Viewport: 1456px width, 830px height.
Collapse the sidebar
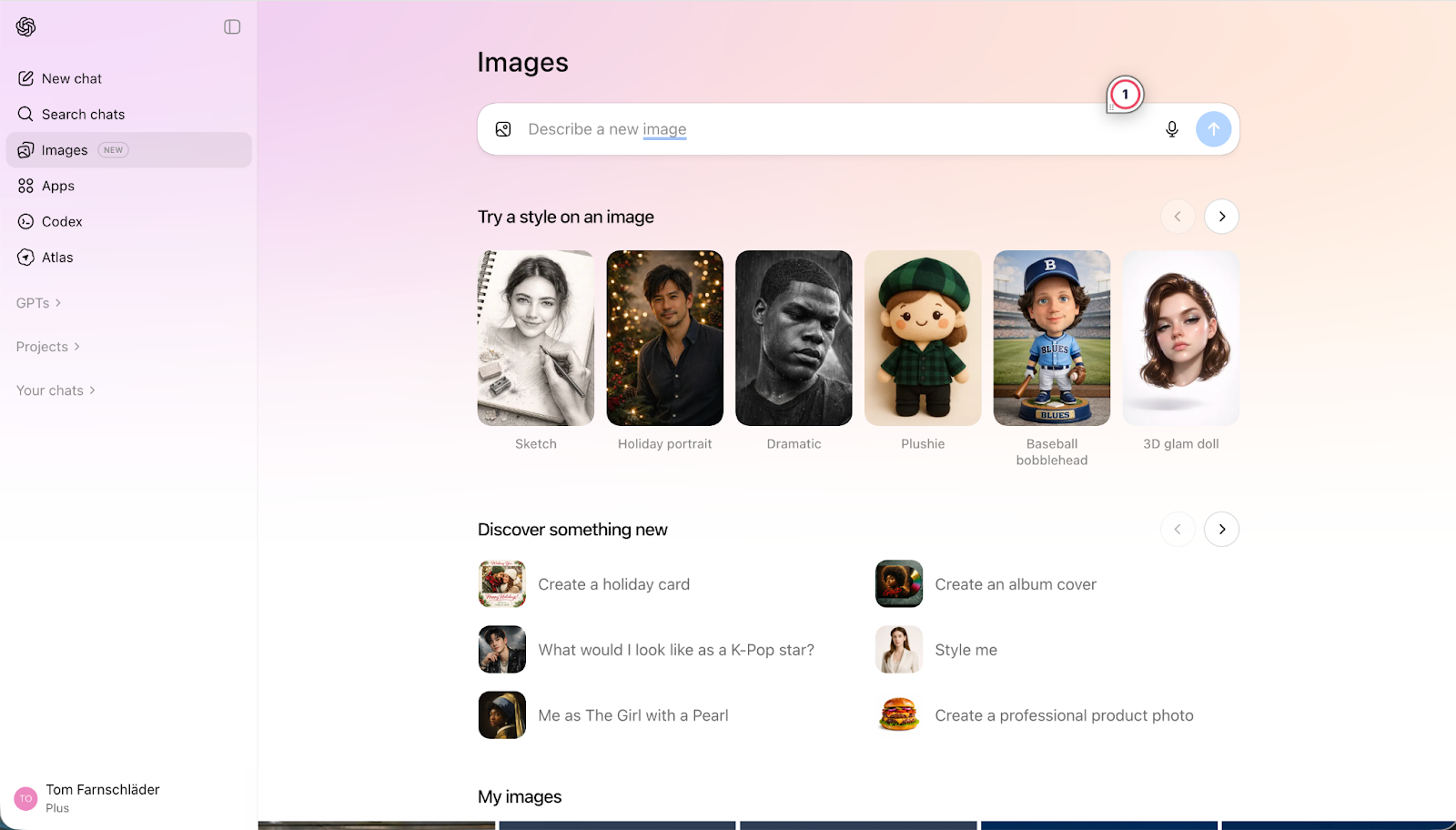(x=232, y=26)
